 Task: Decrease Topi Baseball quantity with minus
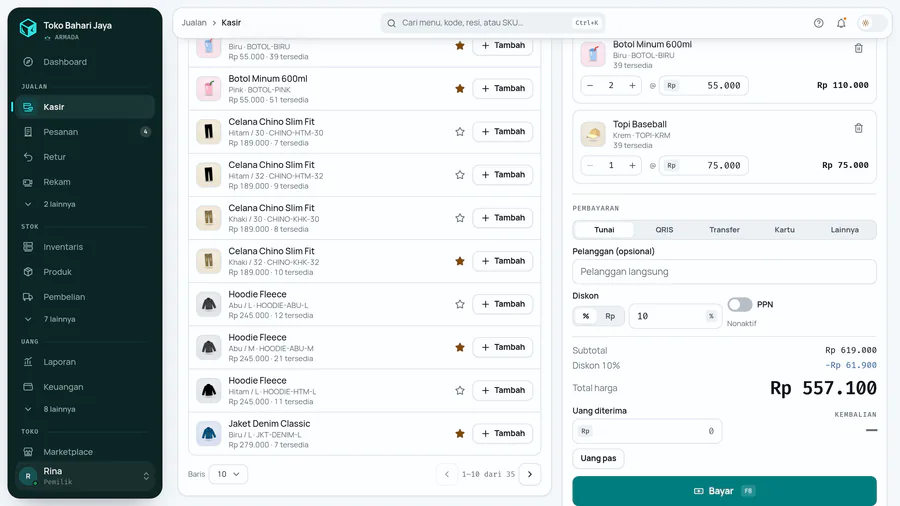point(590,165)
